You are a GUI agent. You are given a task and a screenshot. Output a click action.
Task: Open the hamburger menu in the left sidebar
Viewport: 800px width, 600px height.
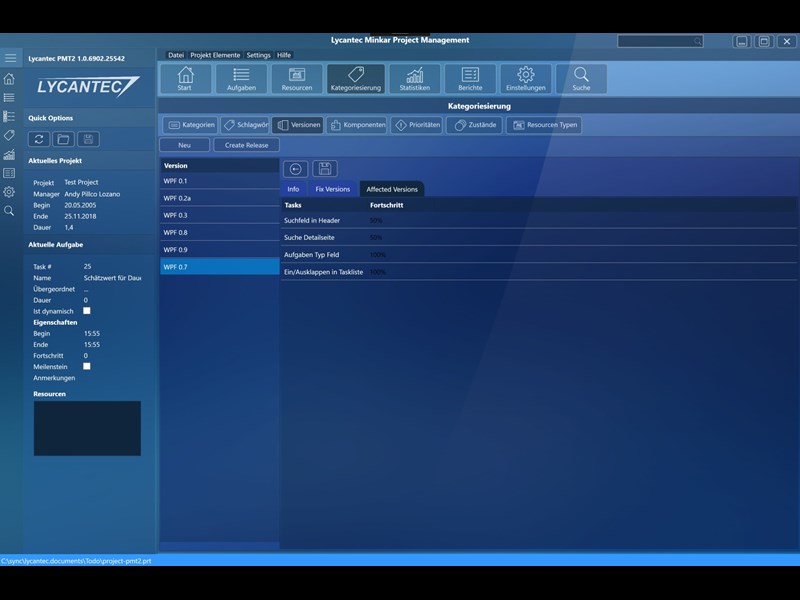(x=10, y=58)
